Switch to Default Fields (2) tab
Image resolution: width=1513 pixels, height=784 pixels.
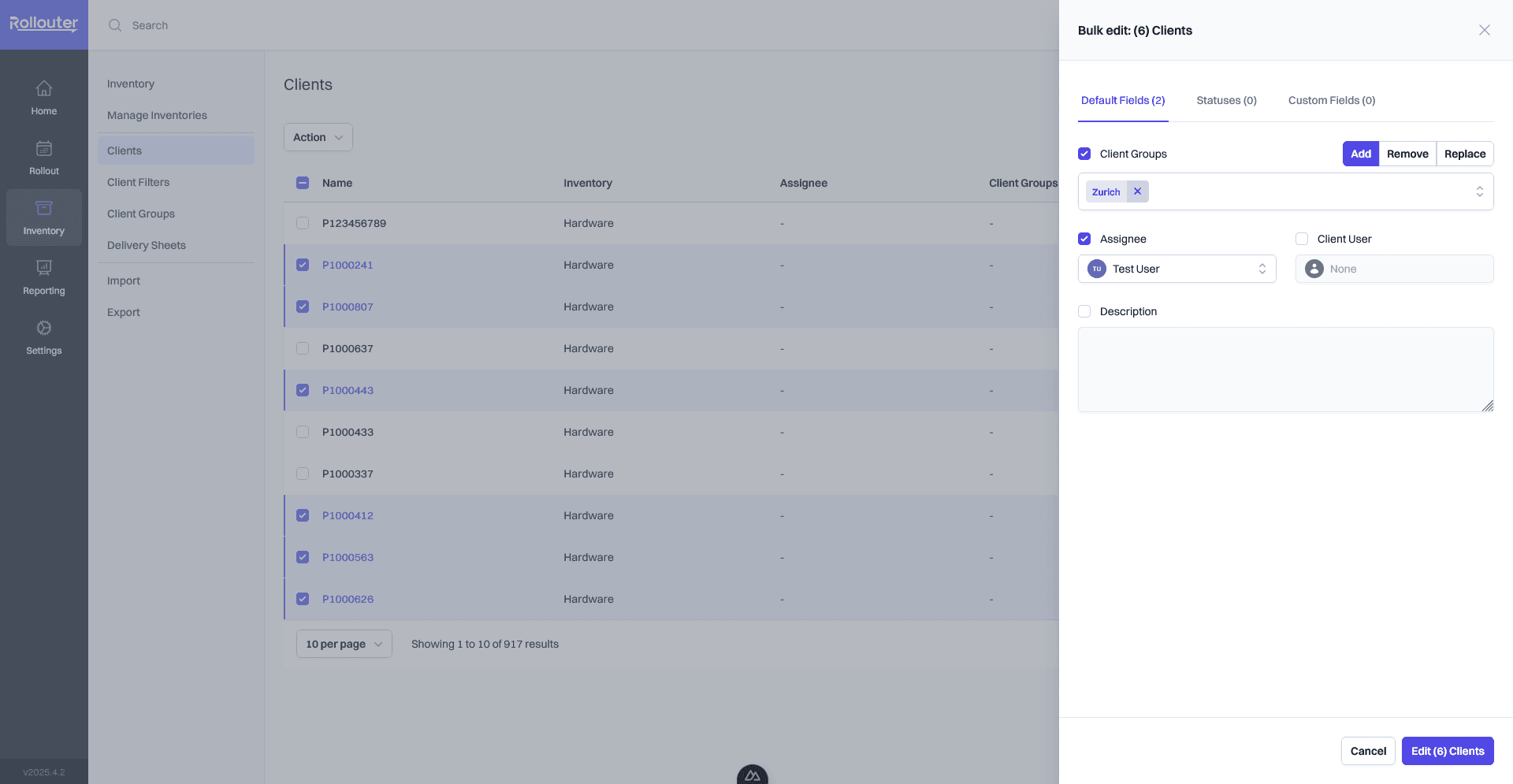tap(1123, 100)
